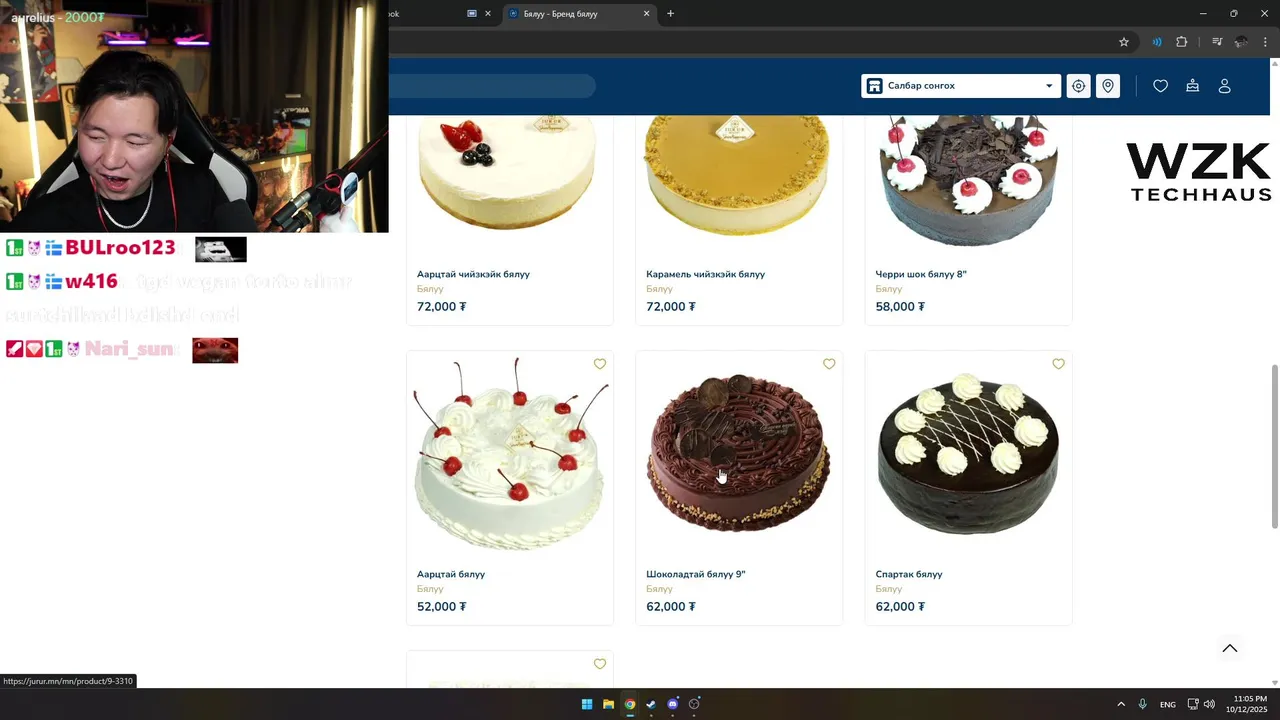
Task: Open the browser extensions puzzle icon
Action: (1182, 42)
